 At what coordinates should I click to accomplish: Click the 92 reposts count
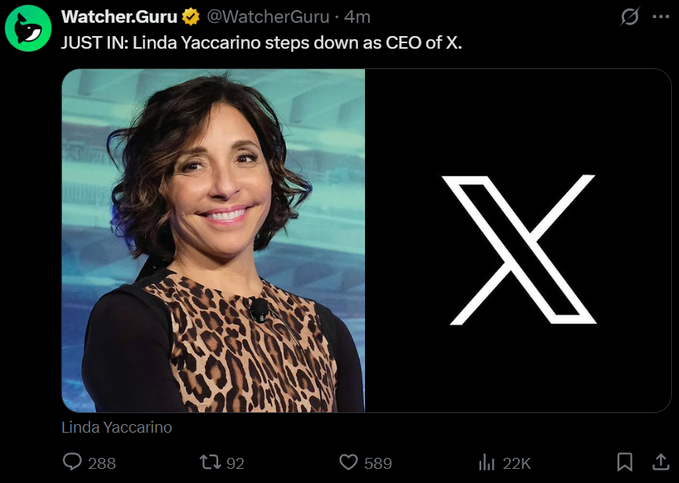235,463
